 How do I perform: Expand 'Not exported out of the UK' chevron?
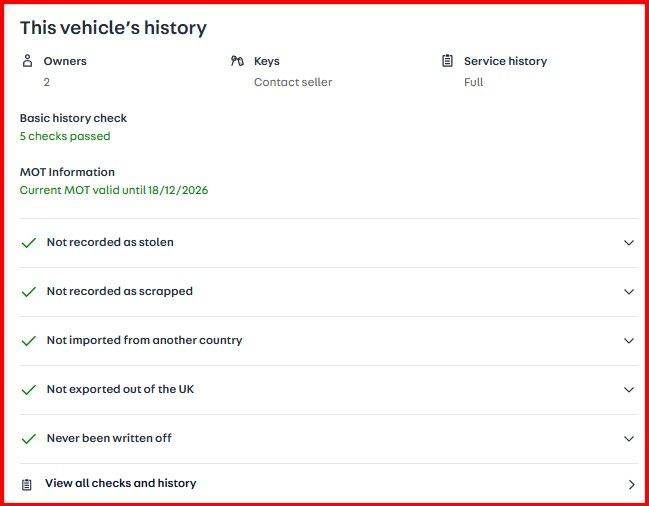pyautogui.click(x=629, y=390)
